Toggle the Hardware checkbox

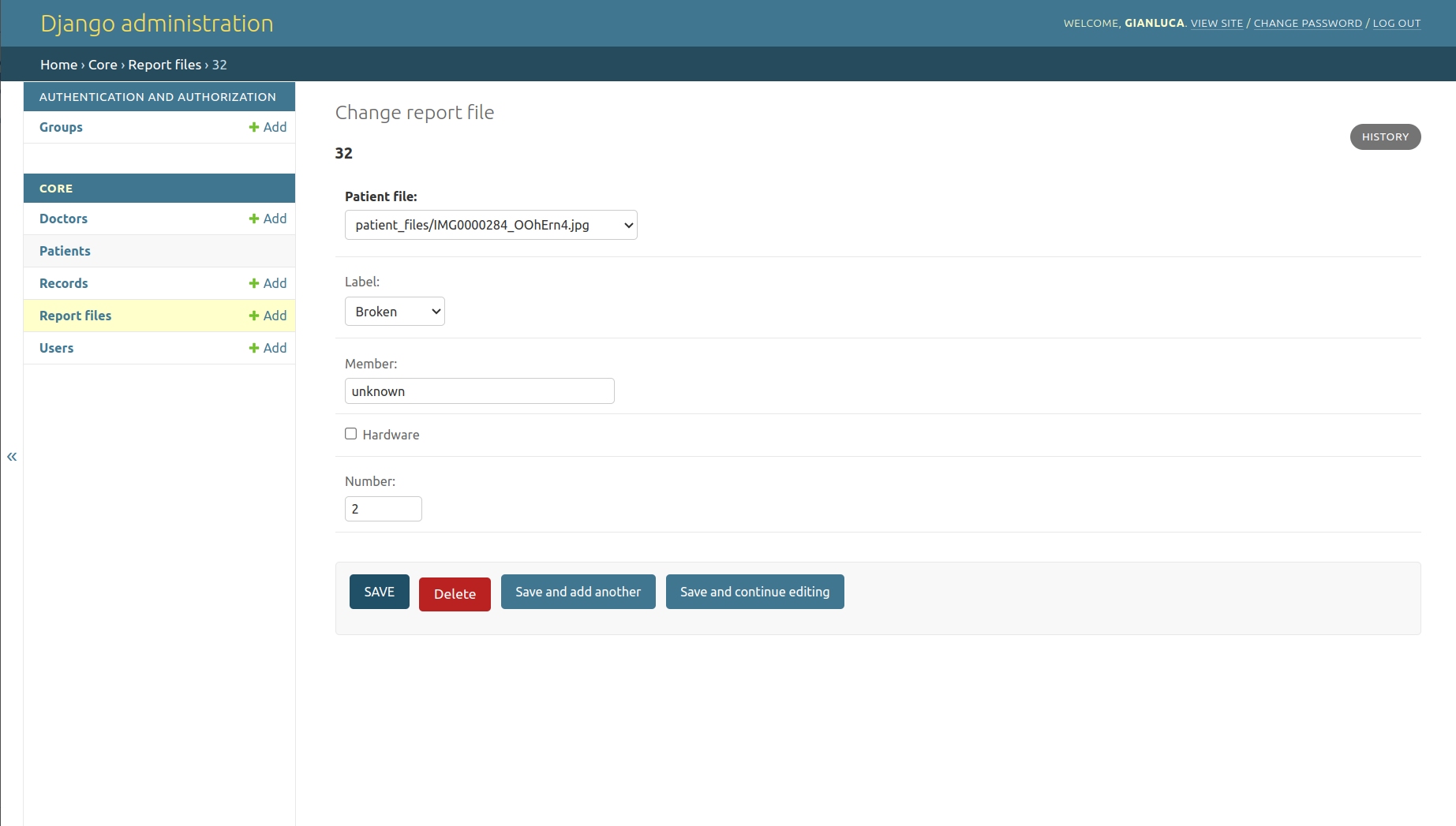coord(350,434)
